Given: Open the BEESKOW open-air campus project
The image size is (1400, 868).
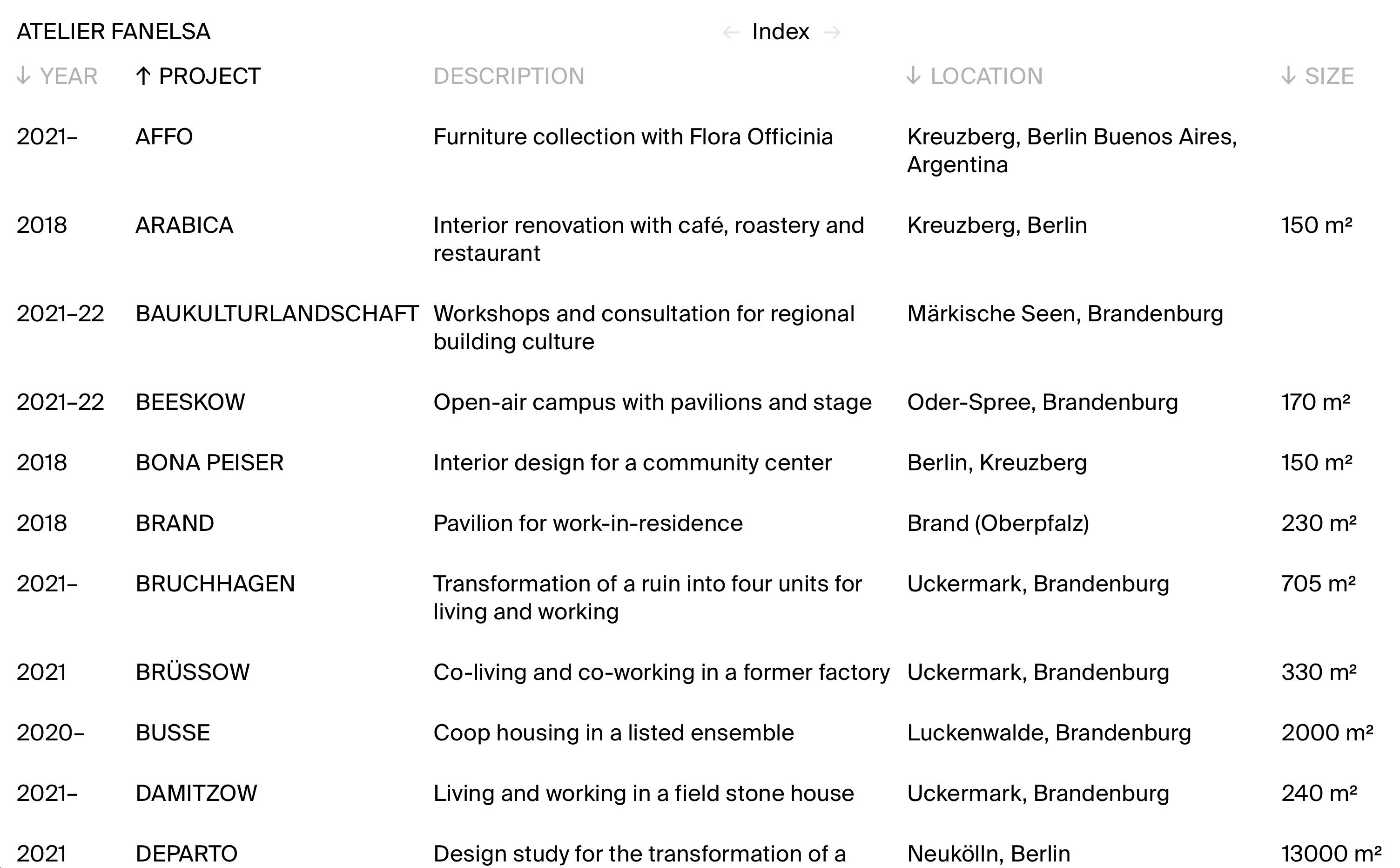Looking at the screenshot, I should coord(190,402).
